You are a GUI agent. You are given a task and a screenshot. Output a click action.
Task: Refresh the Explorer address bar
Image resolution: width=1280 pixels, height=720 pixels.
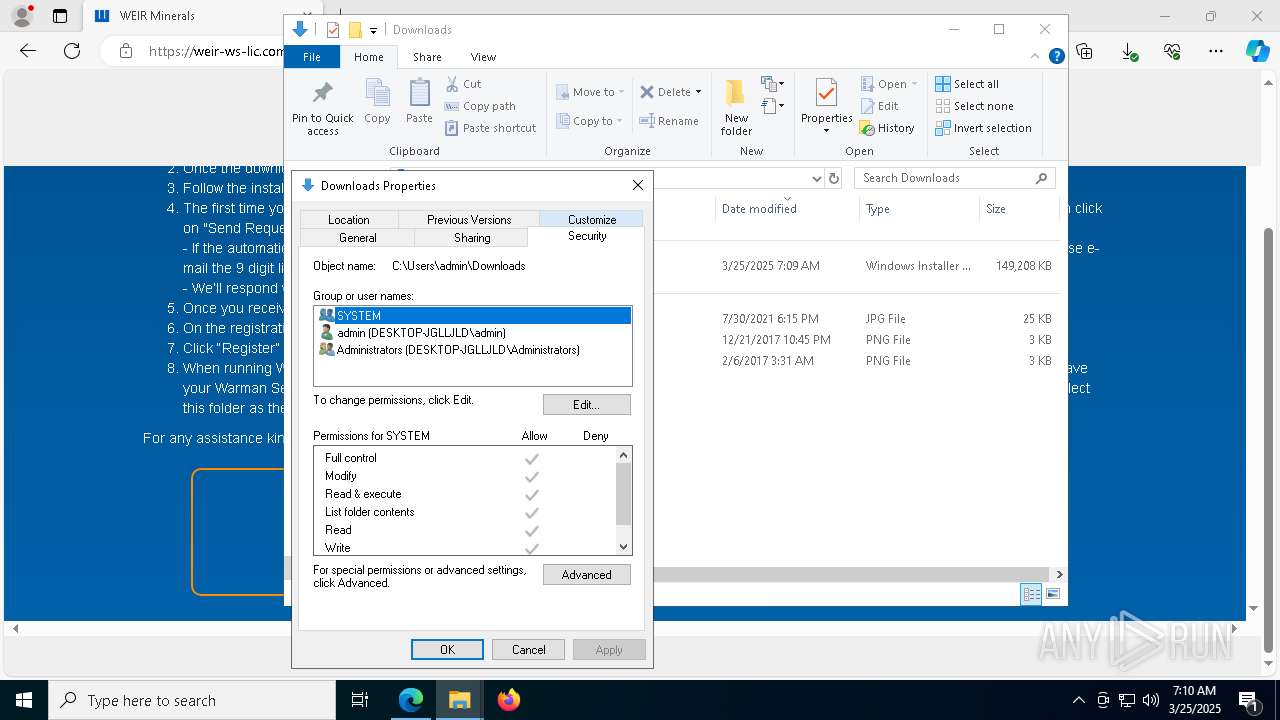pyautogui.click(x=834, y=178)
